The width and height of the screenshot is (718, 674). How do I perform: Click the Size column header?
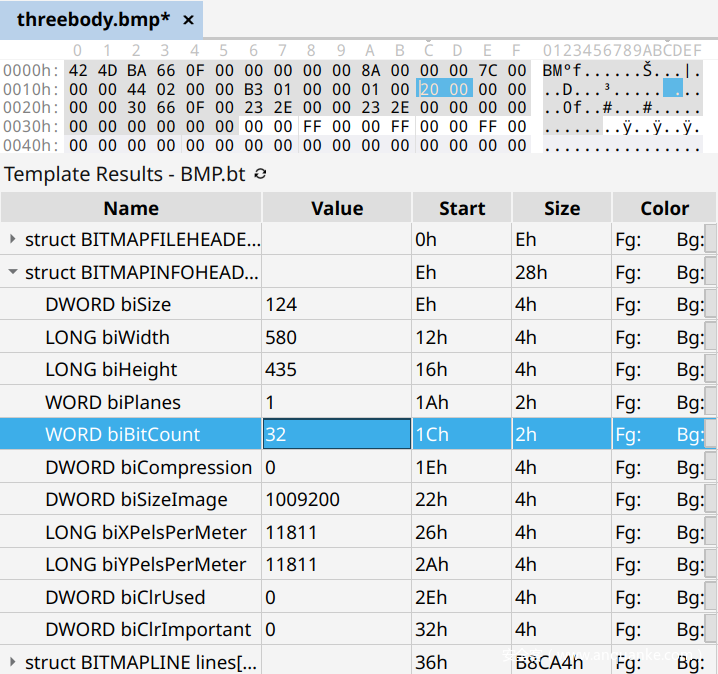pyautogui.click(x=561, y=208)
